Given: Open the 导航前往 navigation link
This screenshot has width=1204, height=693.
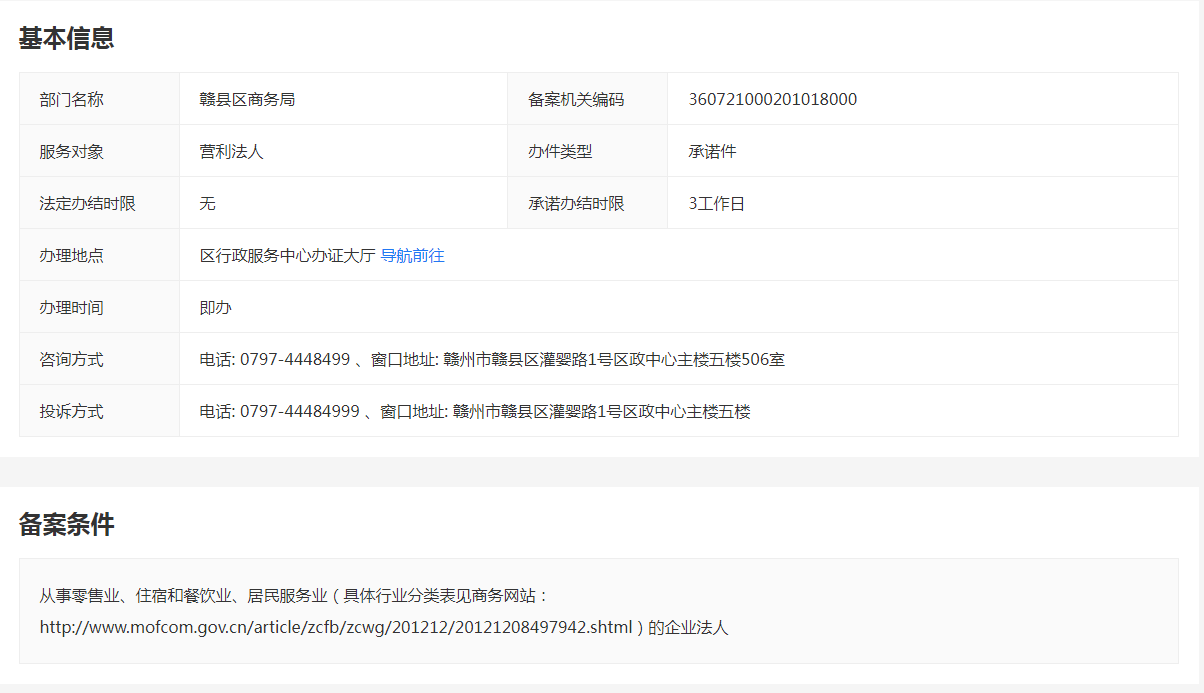Looking at the screenshot, I should [412, 256].
